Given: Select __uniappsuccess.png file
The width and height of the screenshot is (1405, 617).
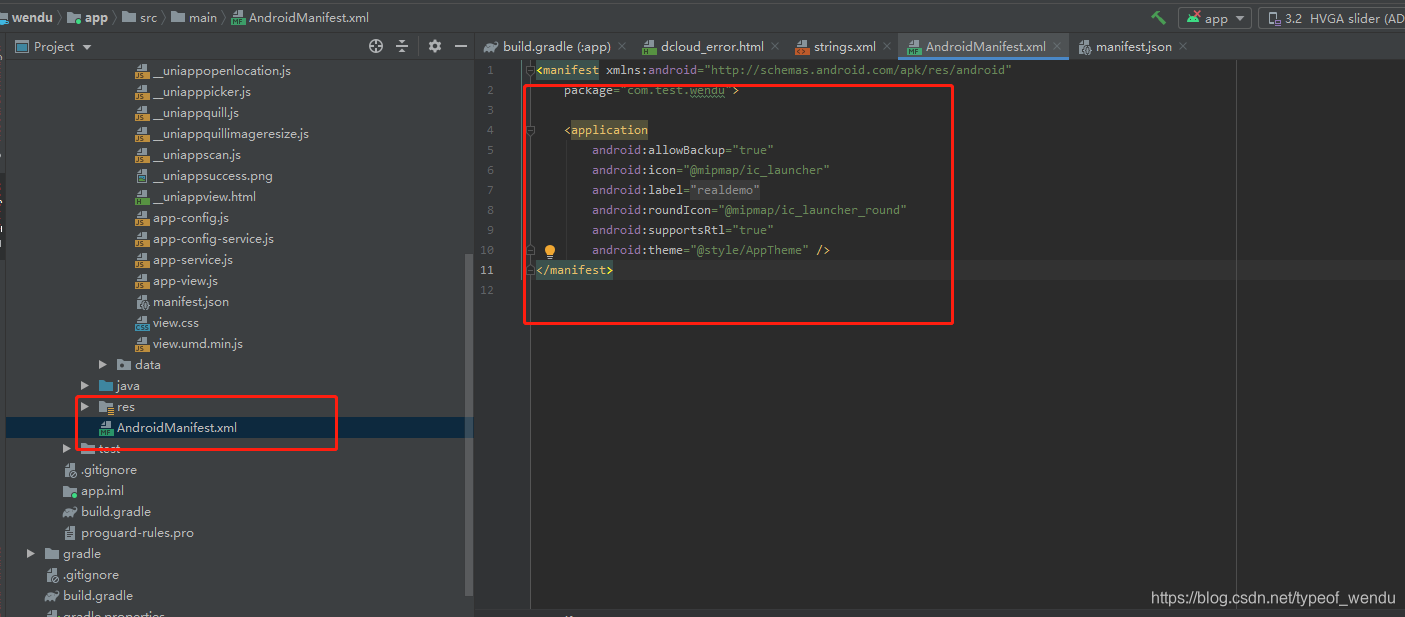Looking at the screenshot, I should point(212,176).
